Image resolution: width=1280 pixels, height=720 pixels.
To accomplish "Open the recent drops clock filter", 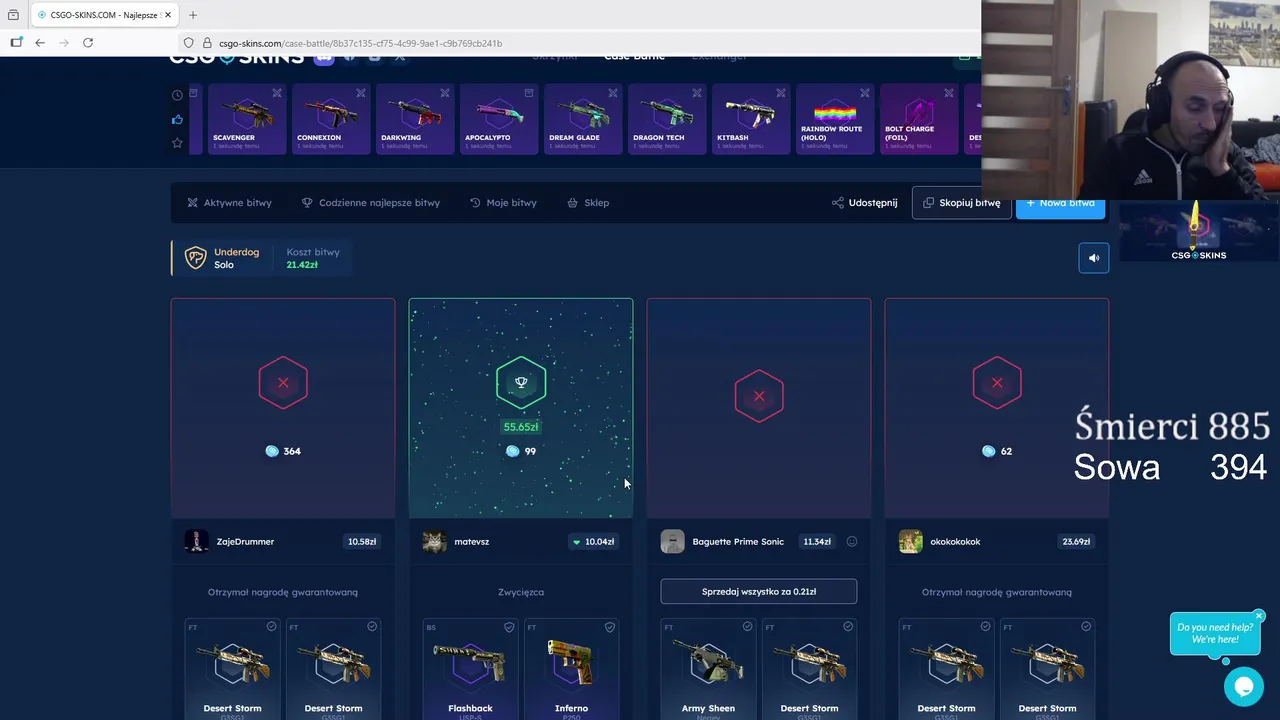I will point(177,95).
